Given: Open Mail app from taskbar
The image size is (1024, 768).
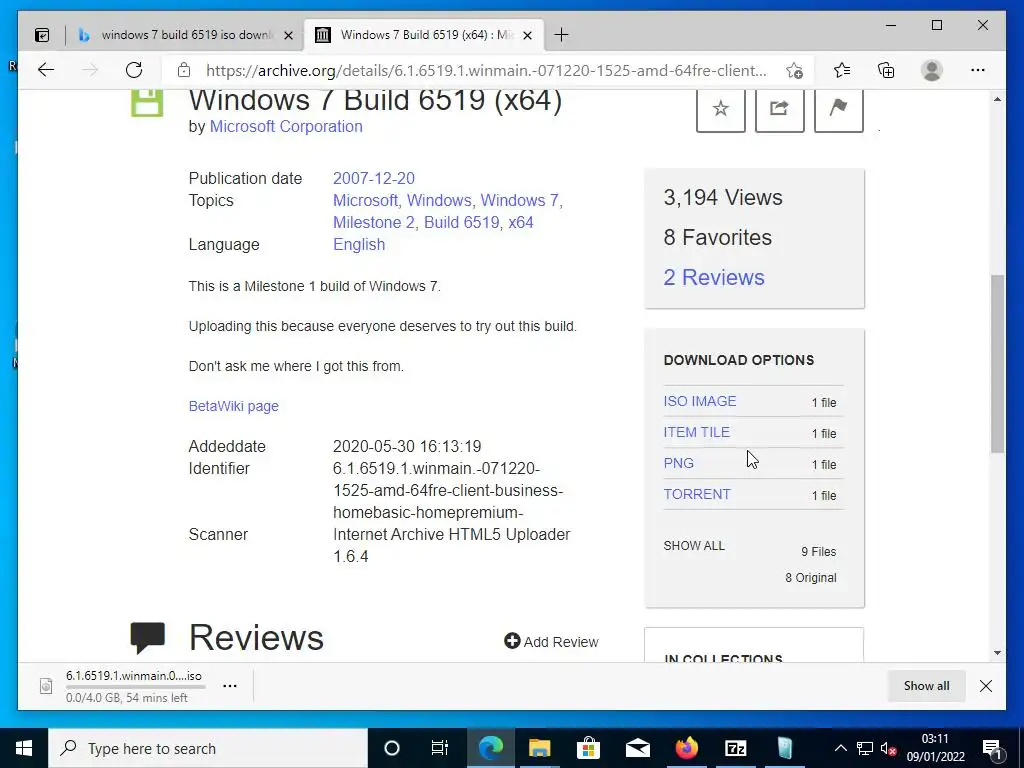Looking at the screenshot, I should click(637, 748).
